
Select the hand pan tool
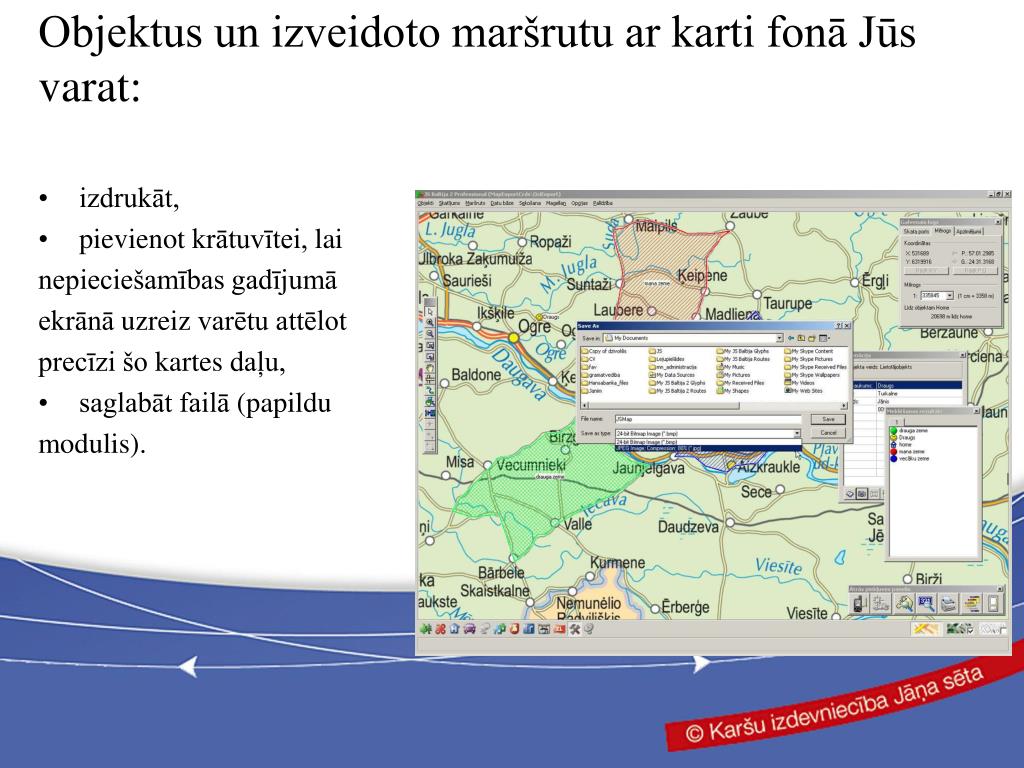click(430, 368)
